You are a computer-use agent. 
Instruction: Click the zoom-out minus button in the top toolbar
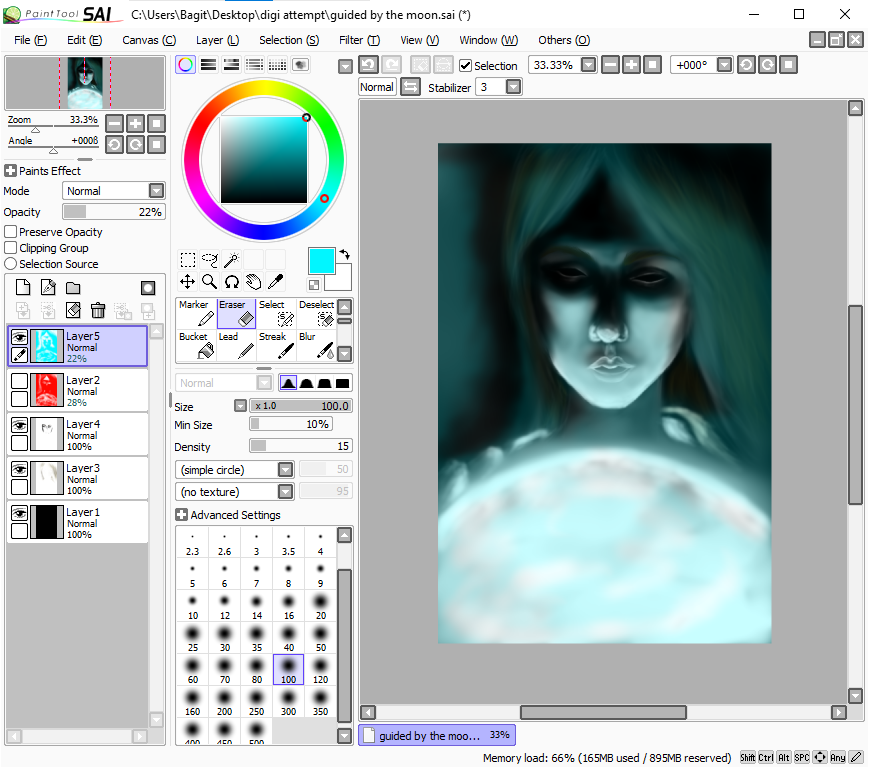[610, 65]
